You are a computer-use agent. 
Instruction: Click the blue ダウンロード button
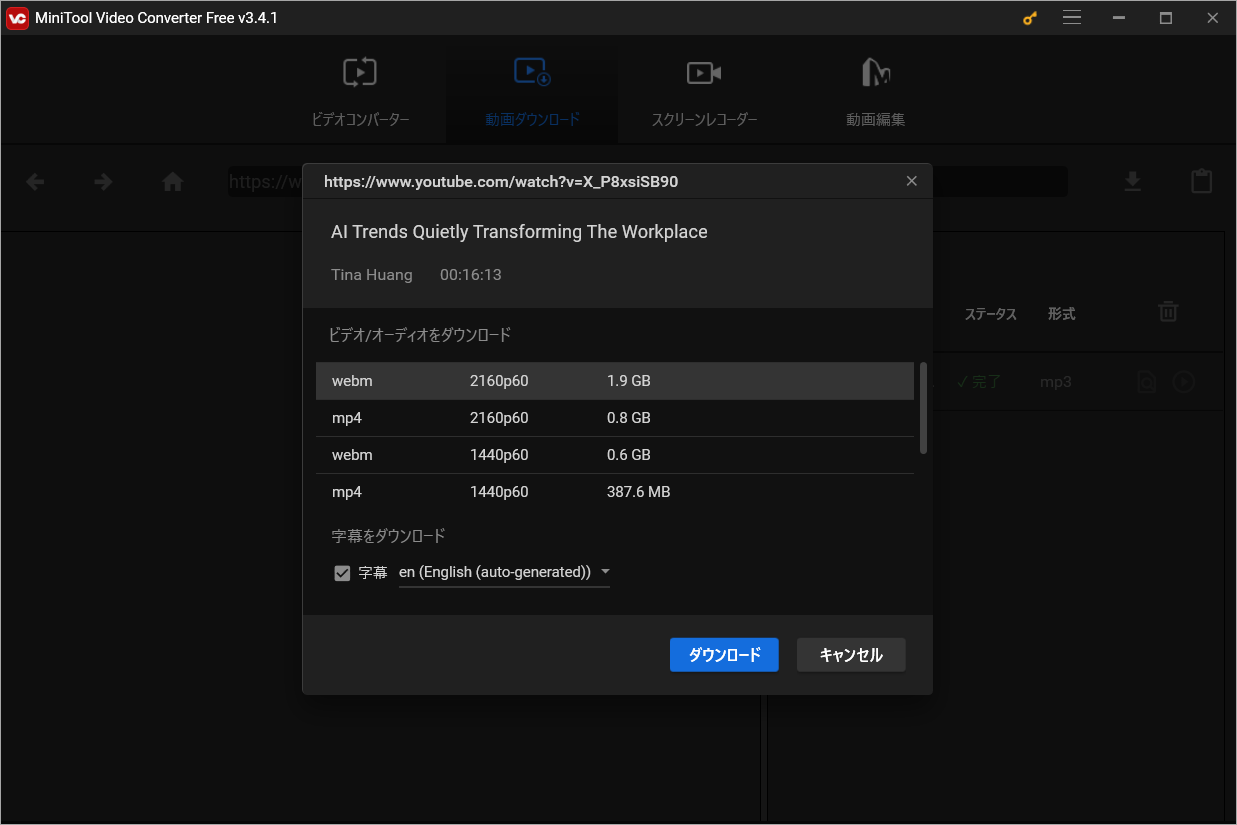click(724, 655)
